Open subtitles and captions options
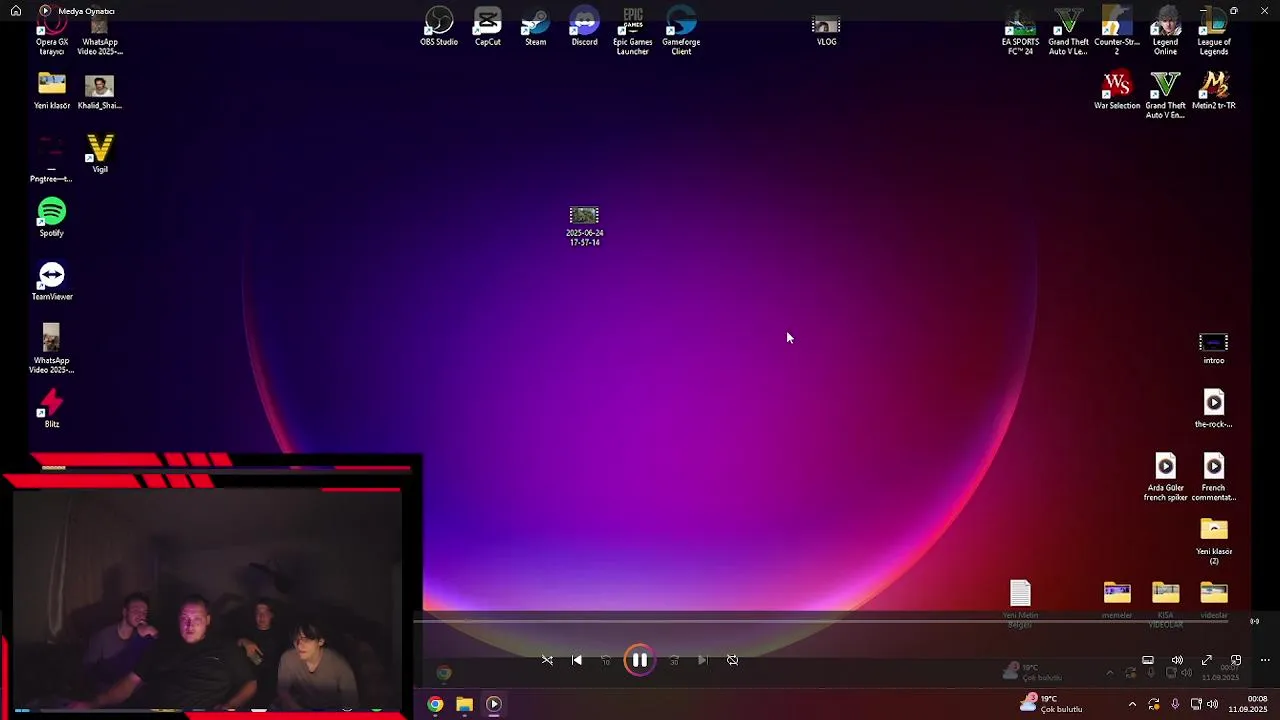Screen dimensions: 1280x720 pyautogui.click(x=1148, y=660)
